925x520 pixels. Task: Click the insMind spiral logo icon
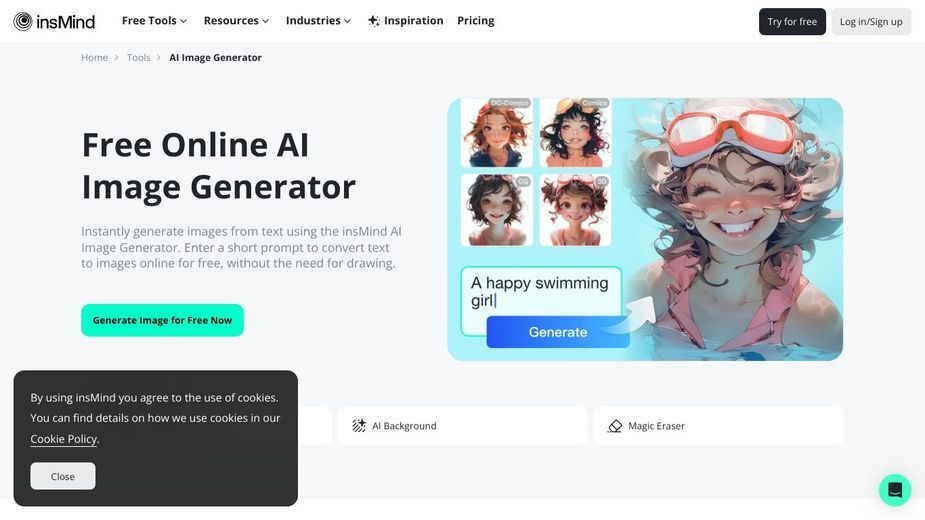point(22,21)
